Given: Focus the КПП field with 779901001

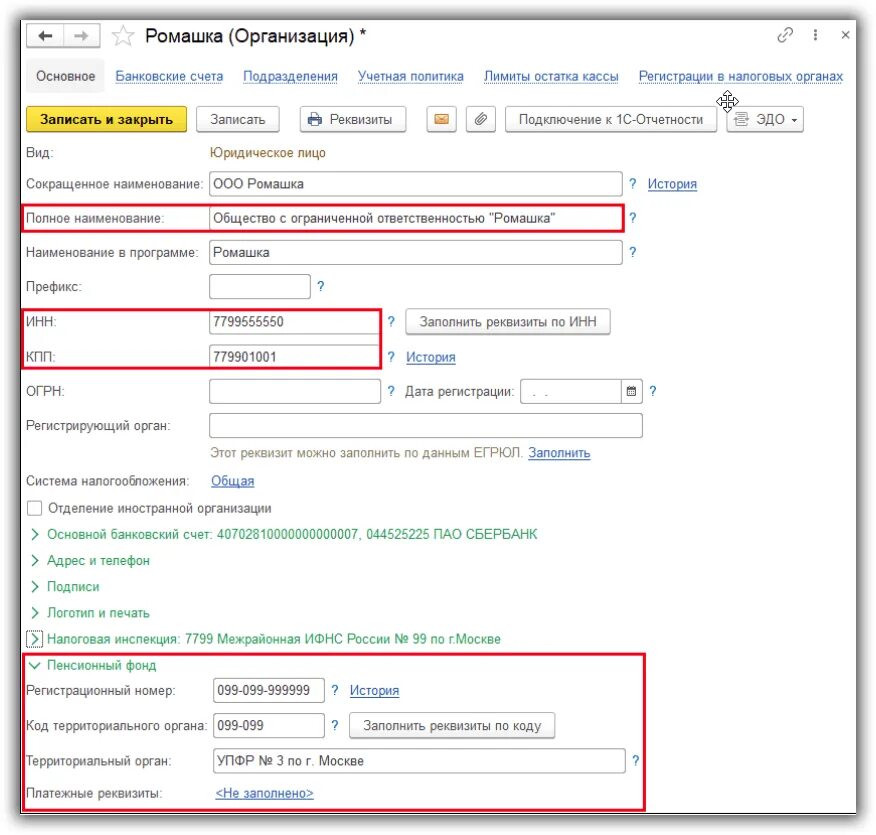Looking at the screenshot, I should pos(294,356).
